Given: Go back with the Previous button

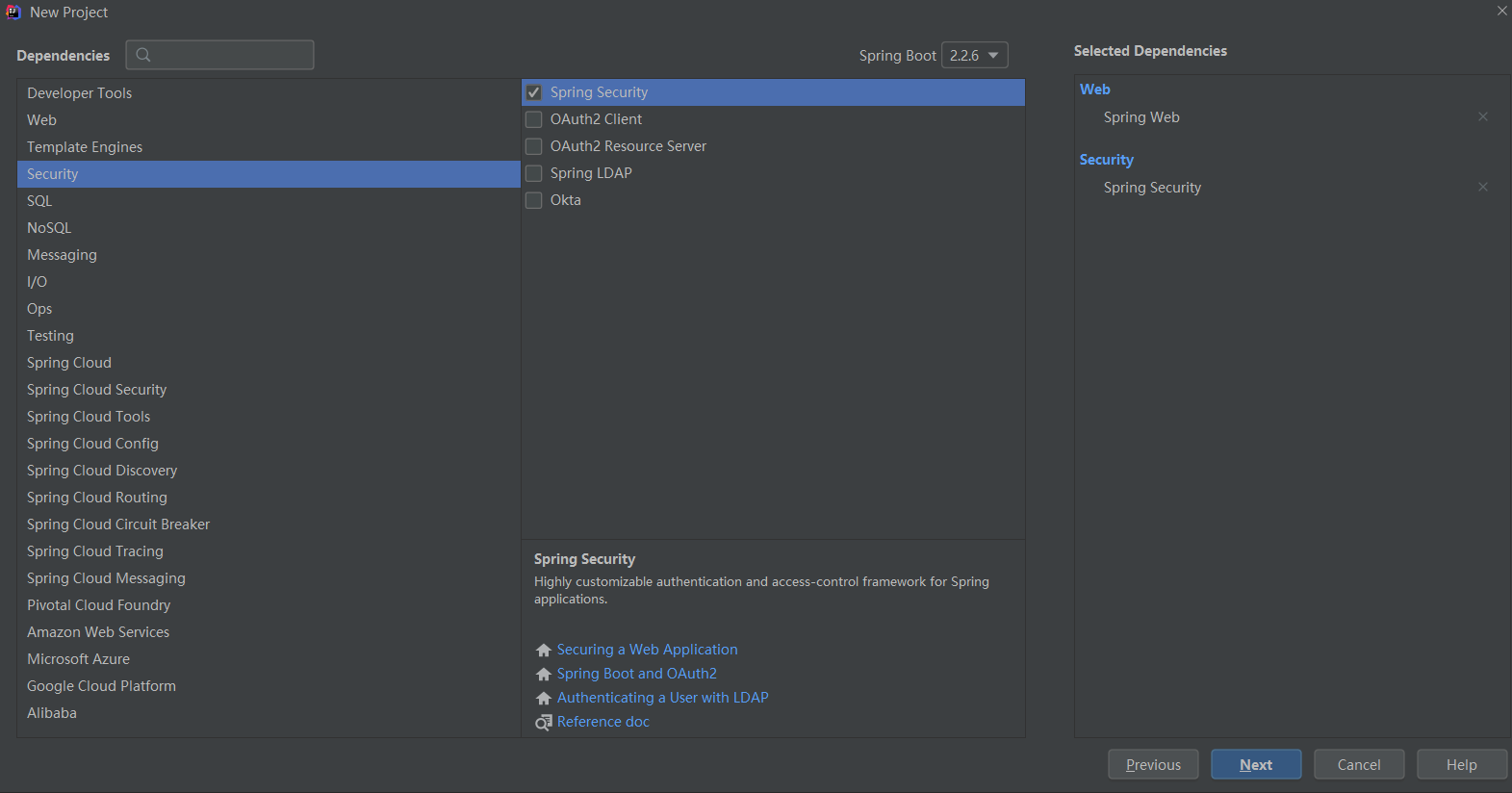Looking at the screenshot, I should [x=1153, y=764].
